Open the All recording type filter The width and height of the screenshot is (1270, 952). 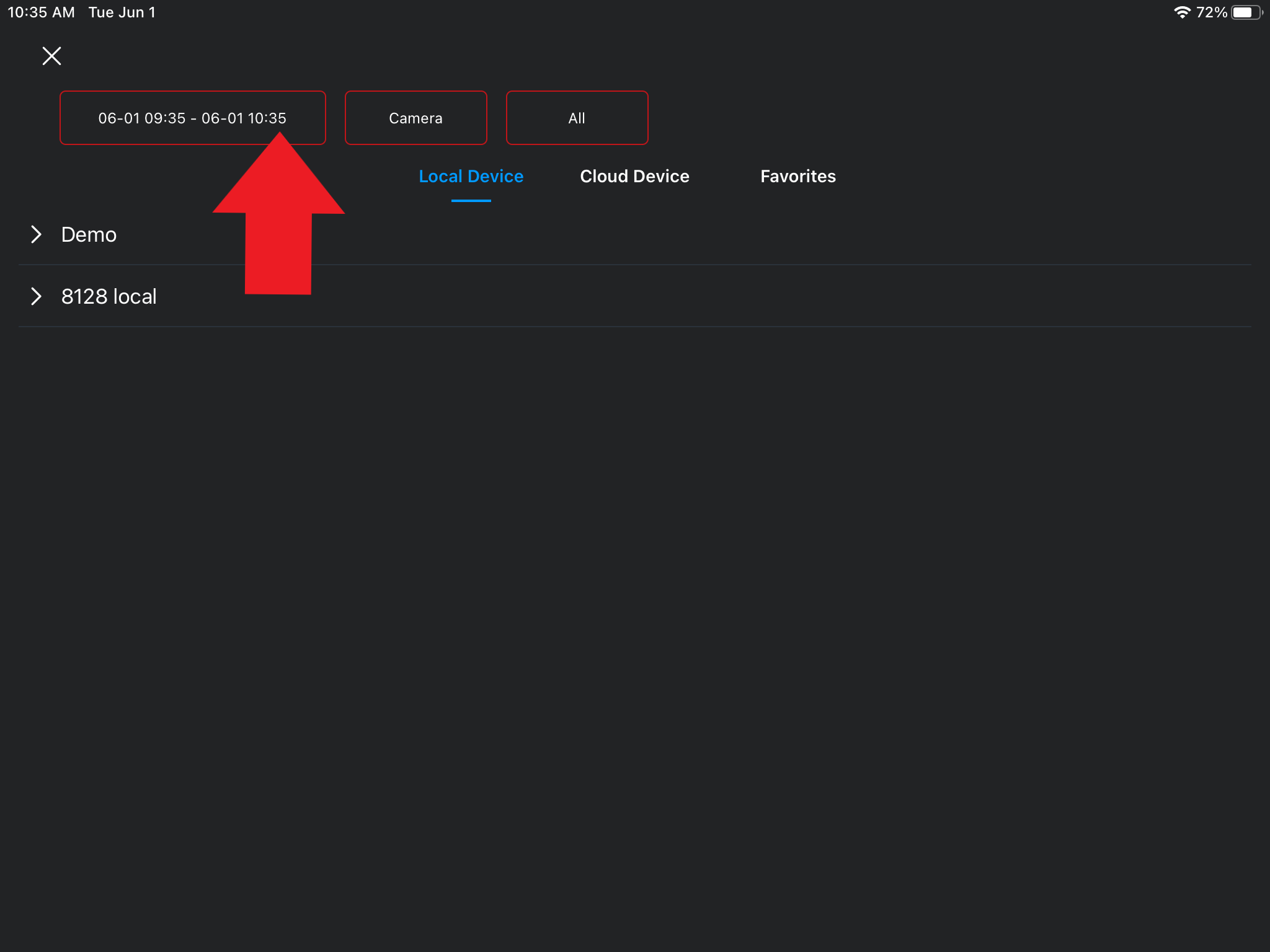577,117
